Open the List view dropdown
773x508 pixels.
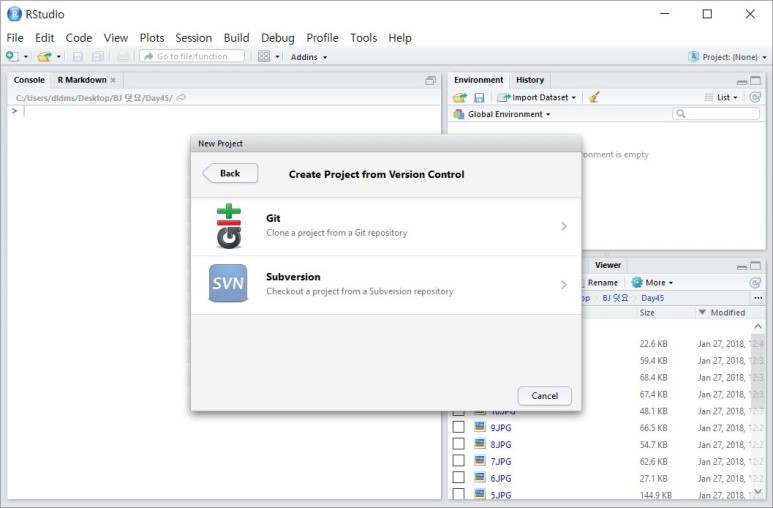(721, 98)
